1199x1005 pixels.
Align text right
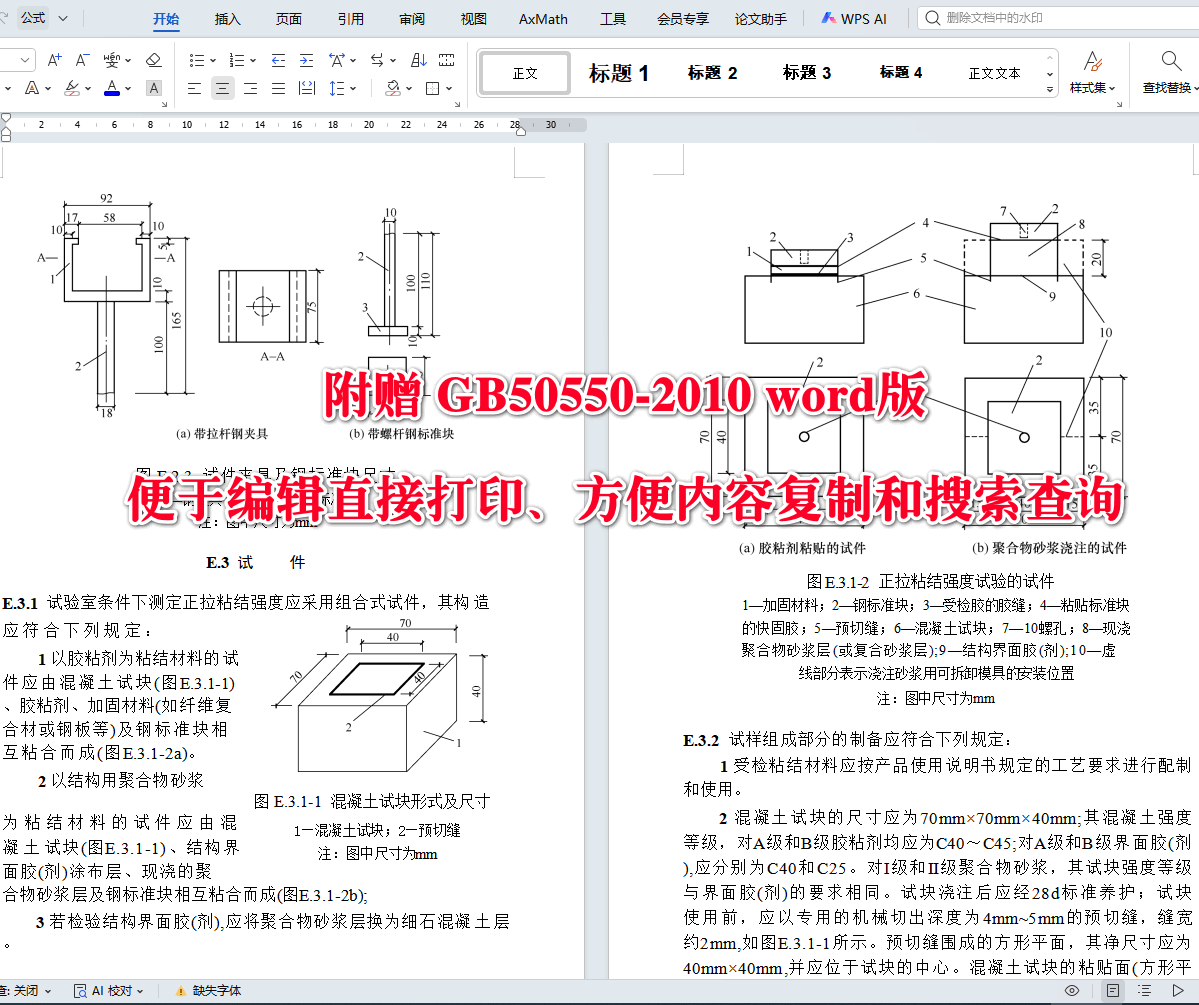tap(250, 89)
